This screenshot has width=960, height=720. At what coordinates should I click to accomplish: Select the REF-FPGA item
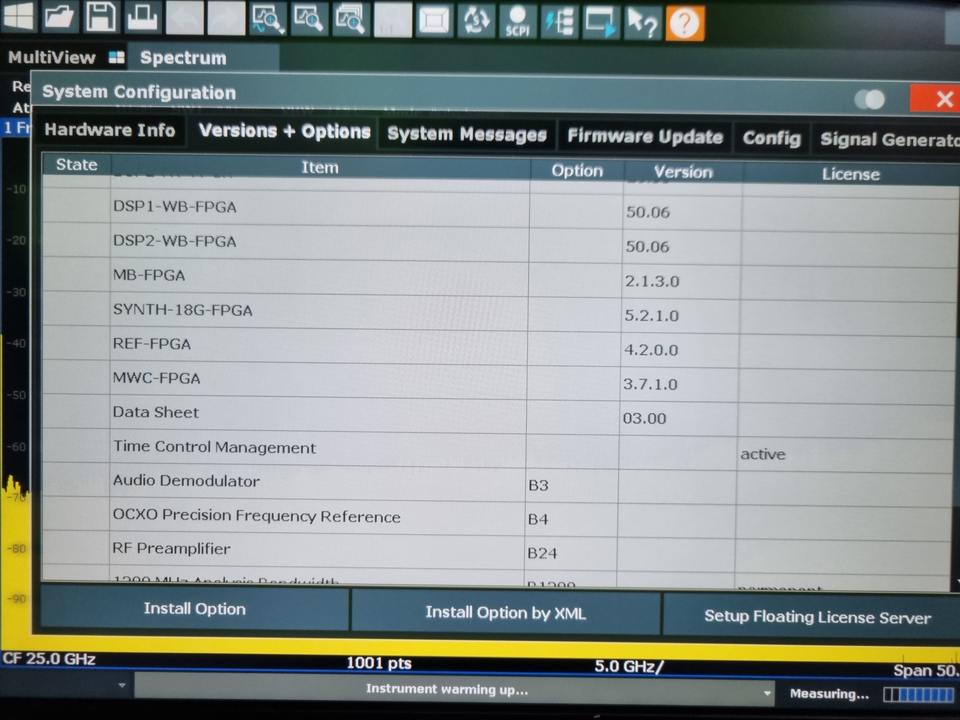tap(152, 344)
